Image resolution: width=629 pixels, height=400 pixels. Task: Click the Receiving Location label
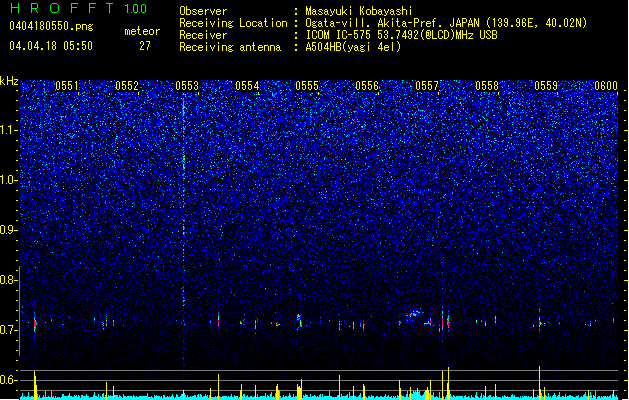click(233, 23)
